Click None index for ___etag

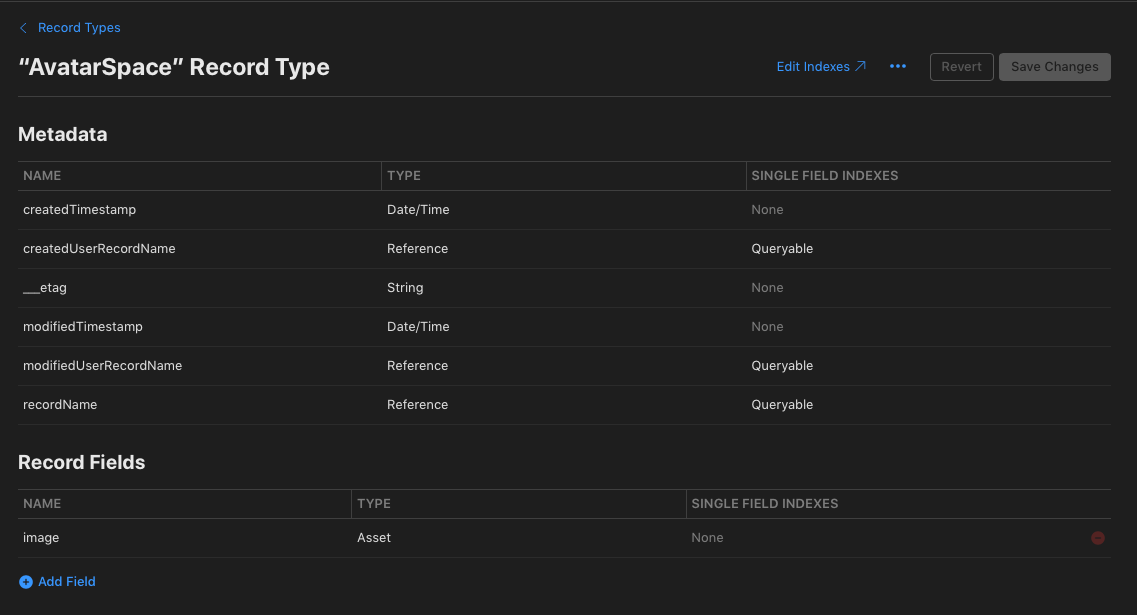767,288
